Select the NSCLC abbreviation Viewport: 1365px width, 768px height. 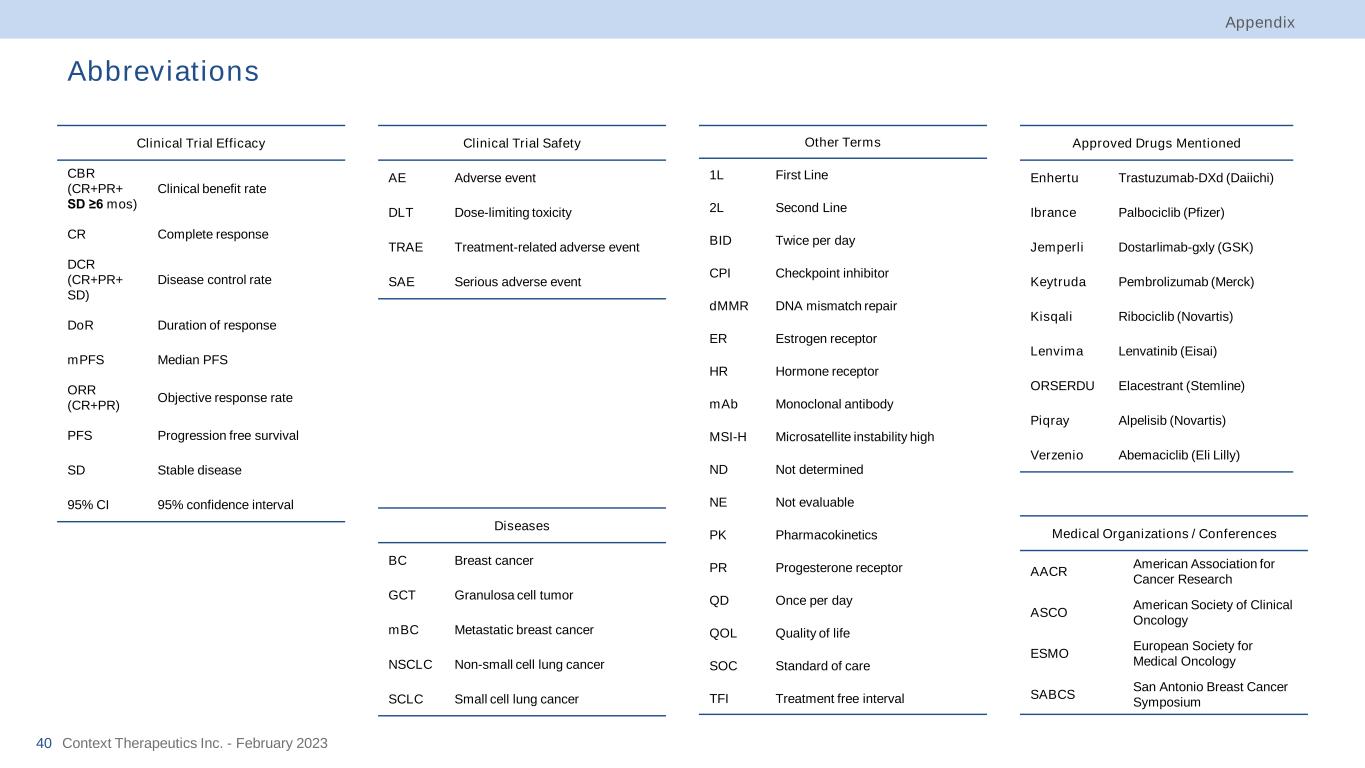point(410,664)
